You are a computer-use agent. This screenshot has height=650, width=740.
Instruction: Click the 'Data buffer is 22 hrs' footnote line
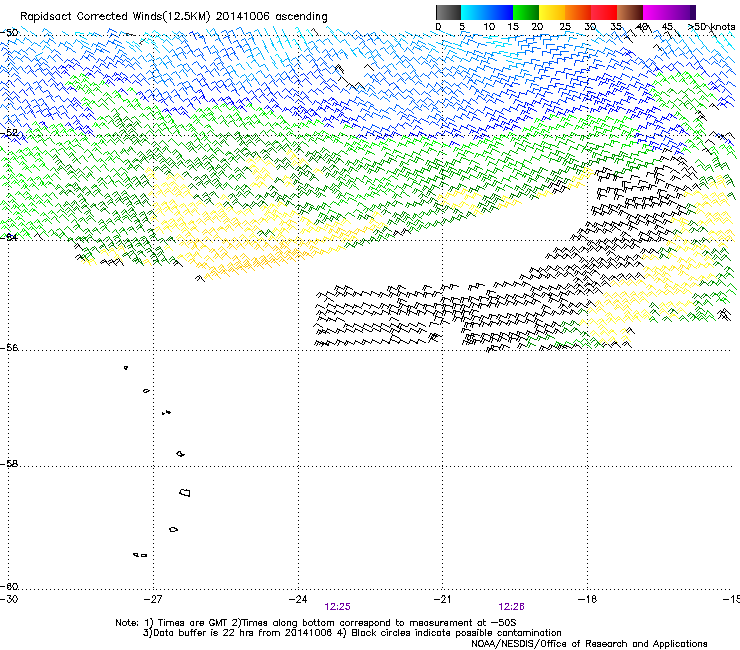pyautogui.click(x=352, y=633)
